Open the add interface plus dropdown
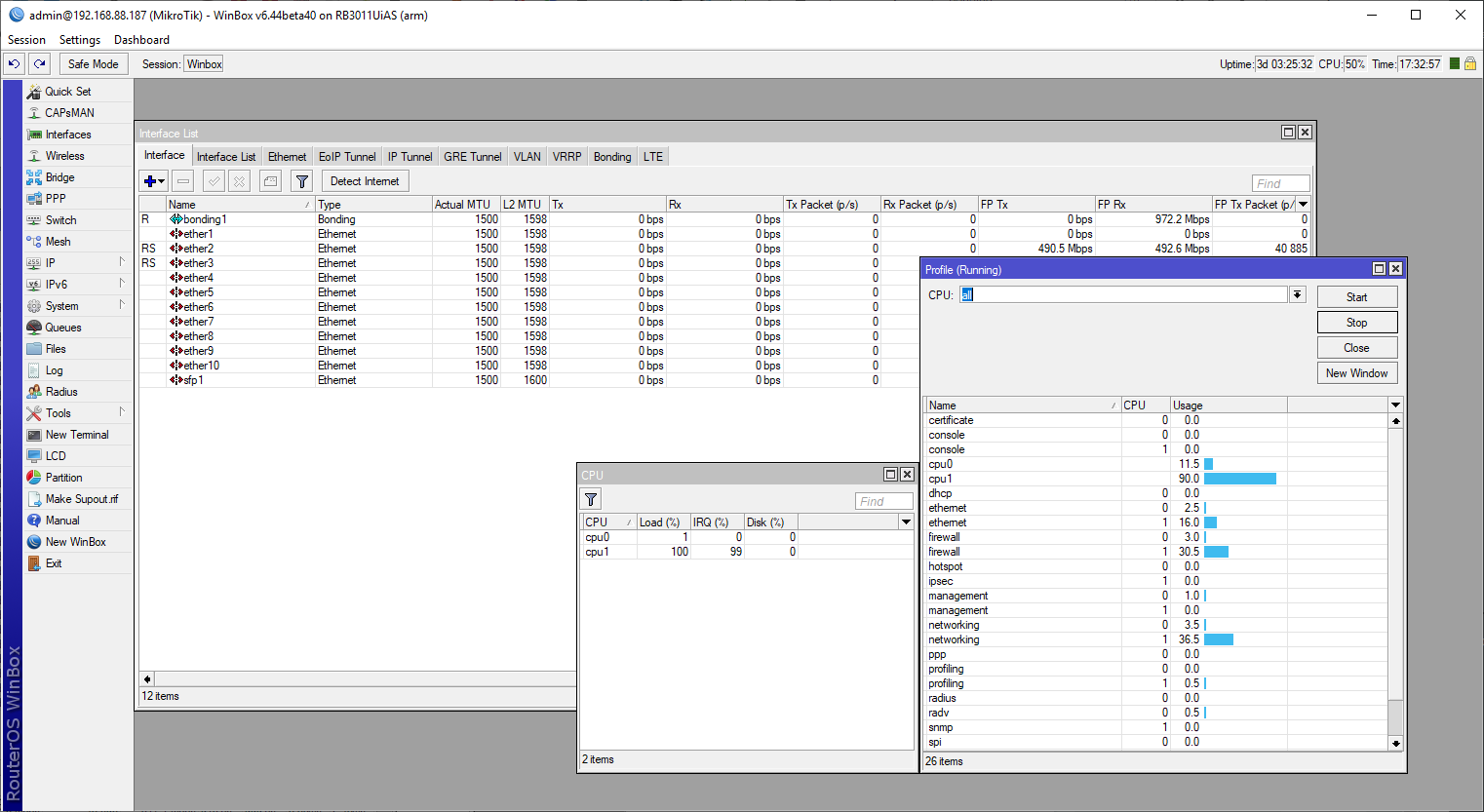This screenshot has height=812, width=1484. click(x=154, y=181)
